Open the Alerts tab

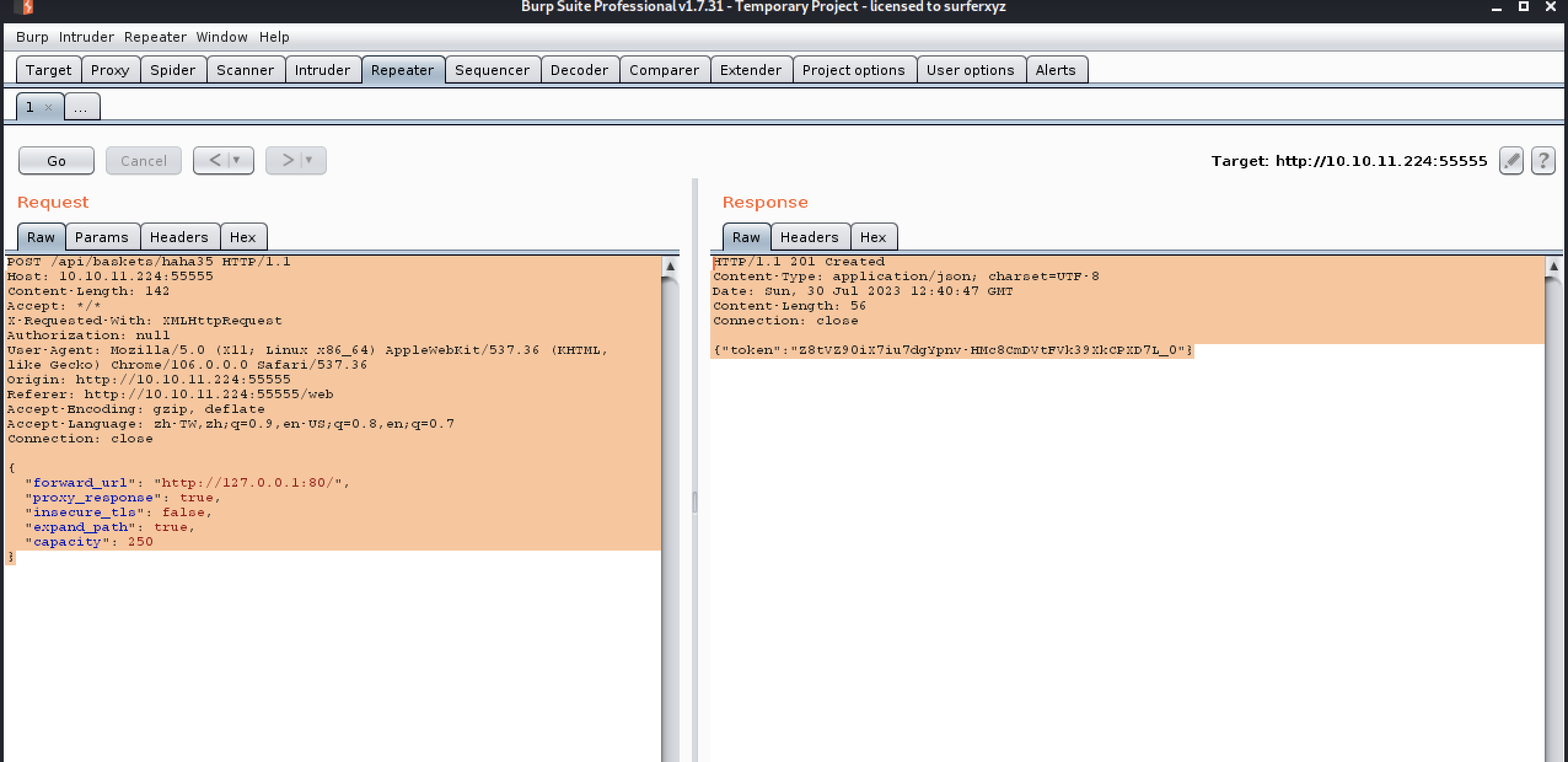(x=1056, y=69)
